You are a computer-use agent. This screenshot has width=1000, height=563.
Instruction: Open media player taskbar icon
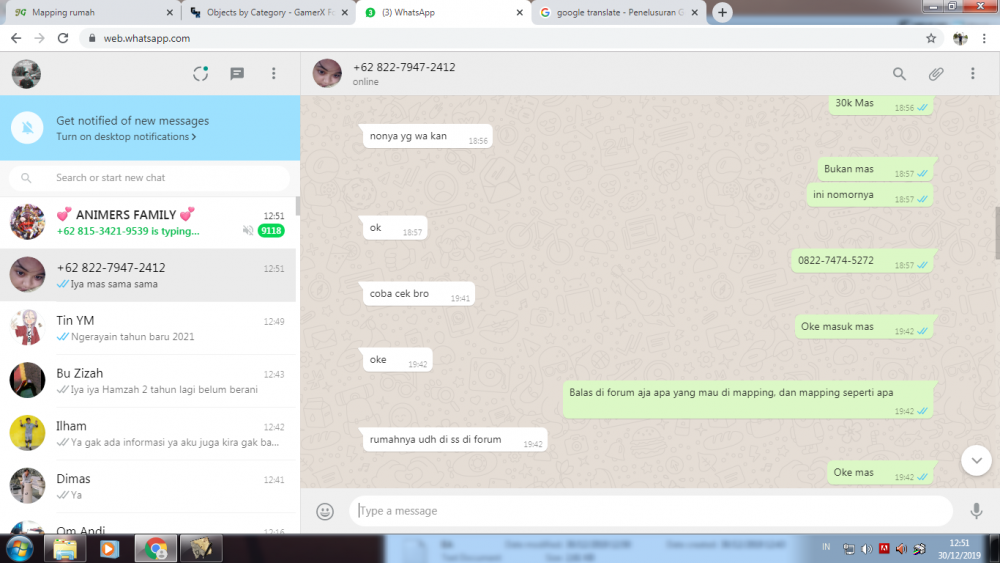108,548
